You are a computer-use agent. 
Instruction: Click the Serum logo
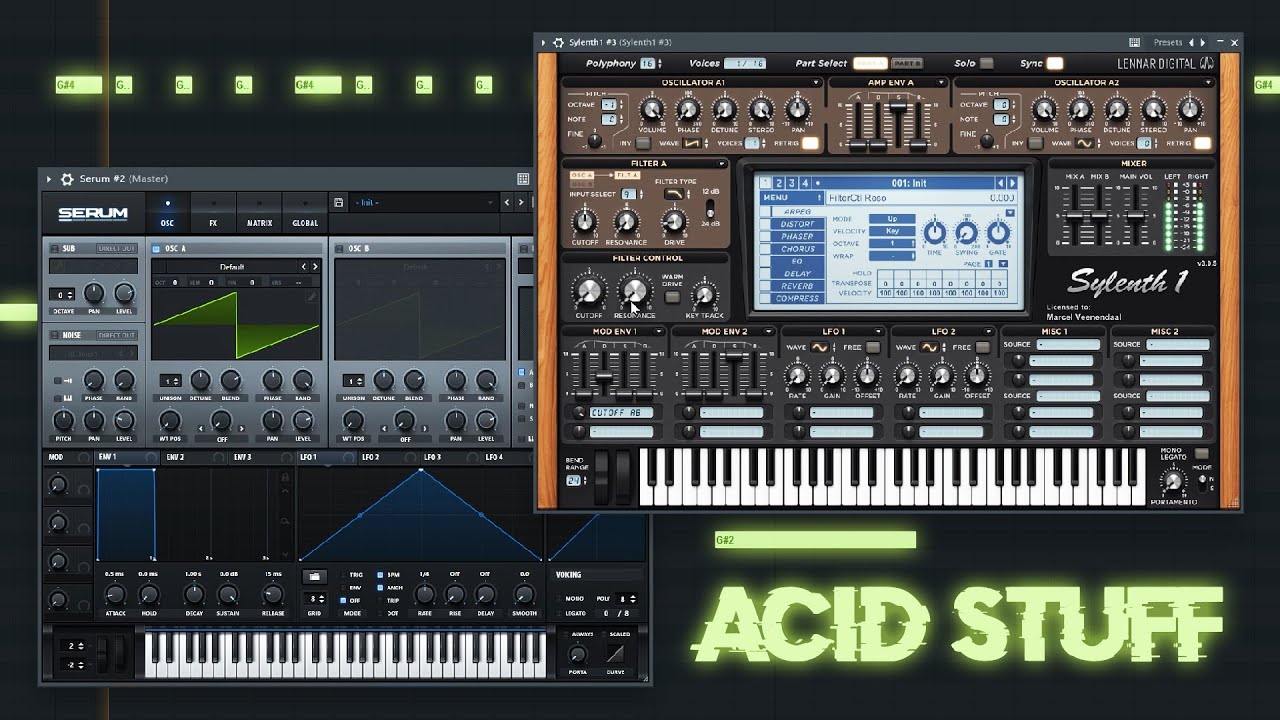click(92, 213)
